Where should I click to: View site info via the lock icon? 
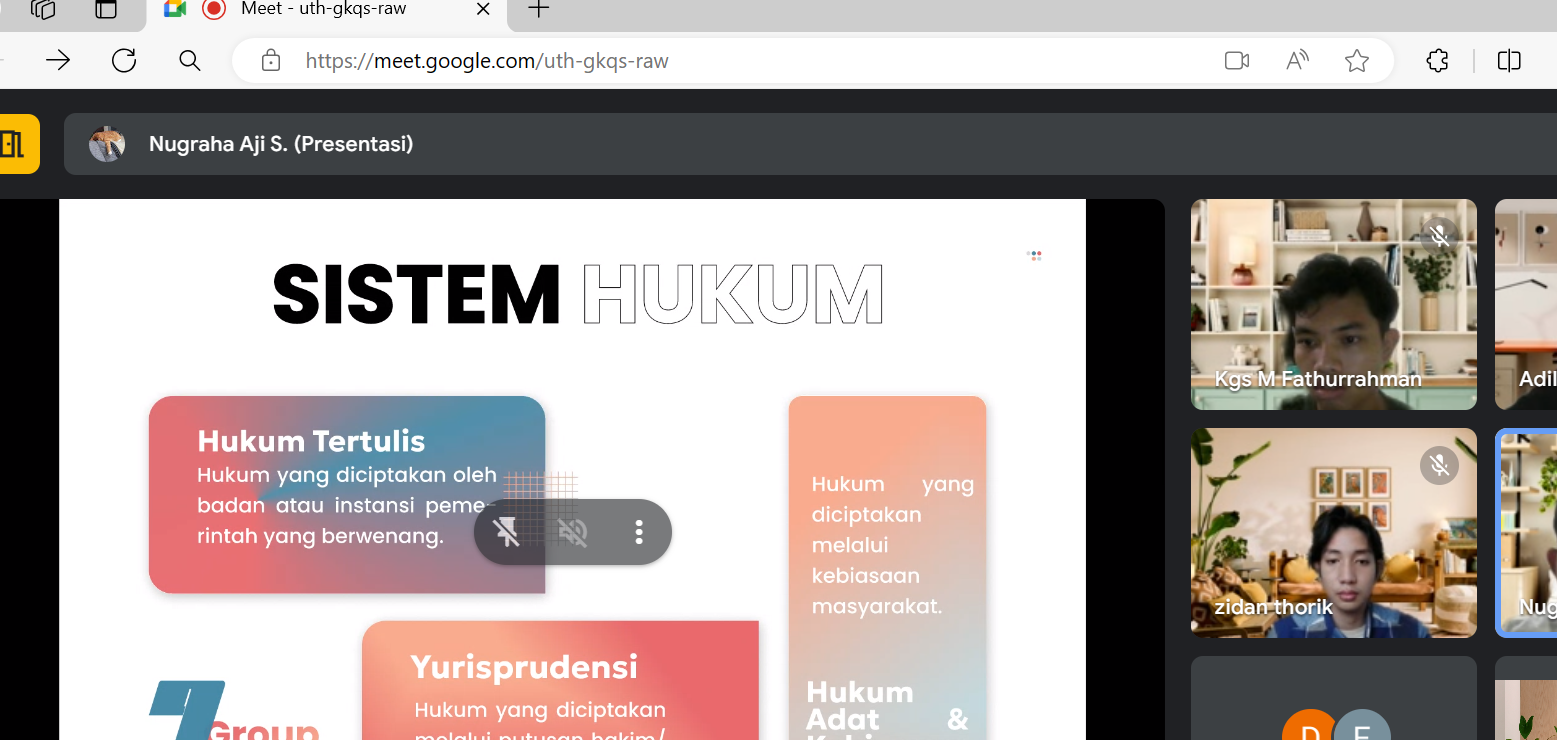(270, 61)
